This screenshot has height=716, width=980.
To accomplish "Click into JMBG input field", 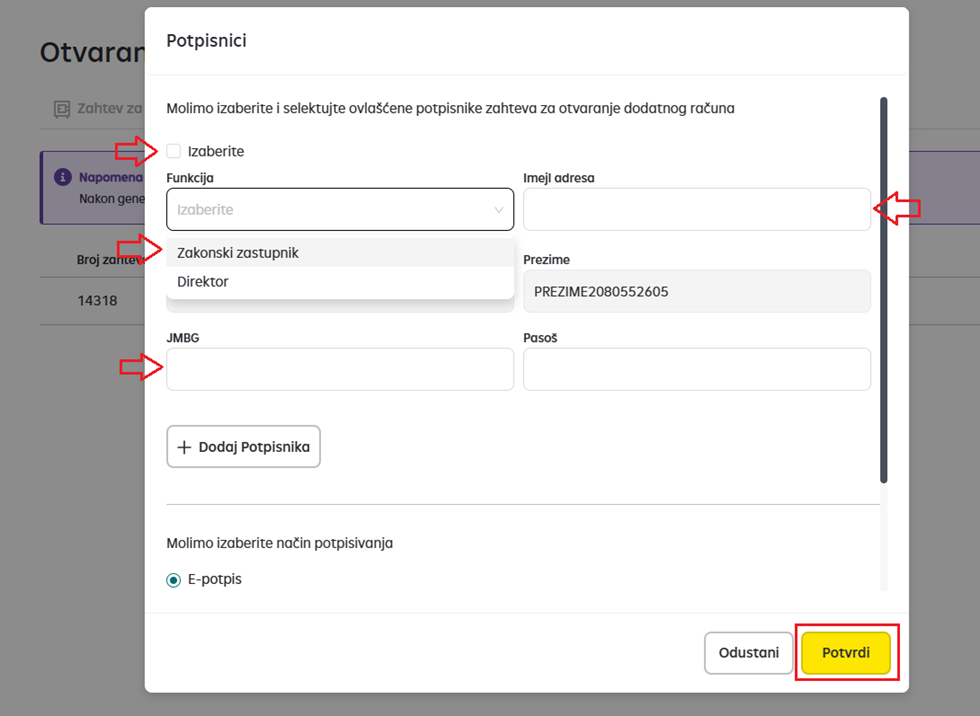I will [x=340, y=369].
